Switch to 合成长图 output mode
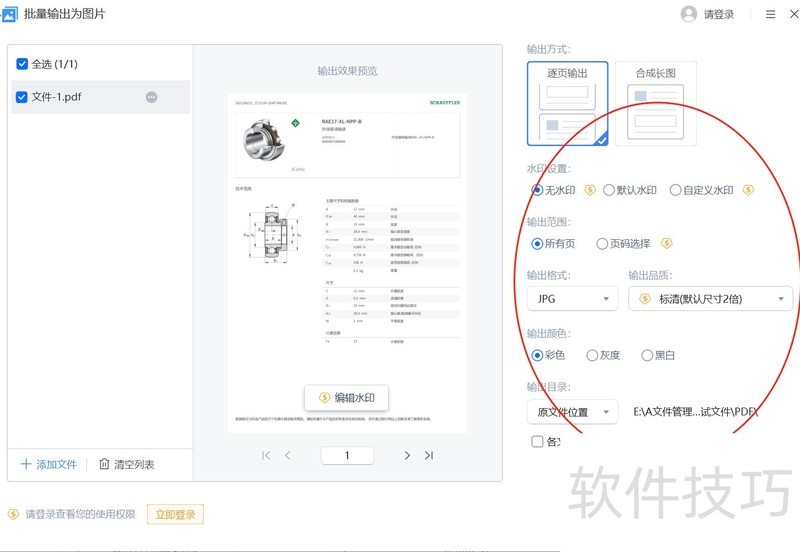Screen dimensions: 800x552 (656, 104)
